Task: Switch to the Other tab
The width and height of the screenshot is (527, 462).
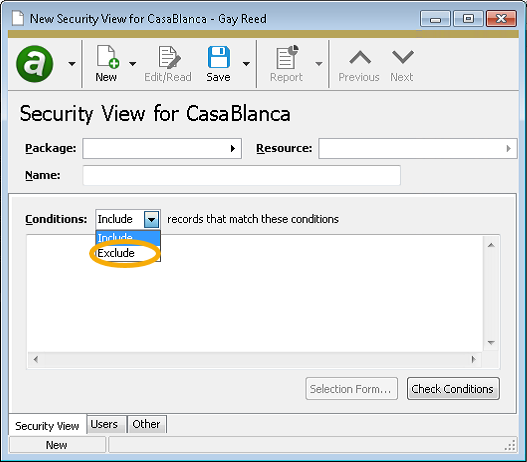Action: (x=146, y=424)
